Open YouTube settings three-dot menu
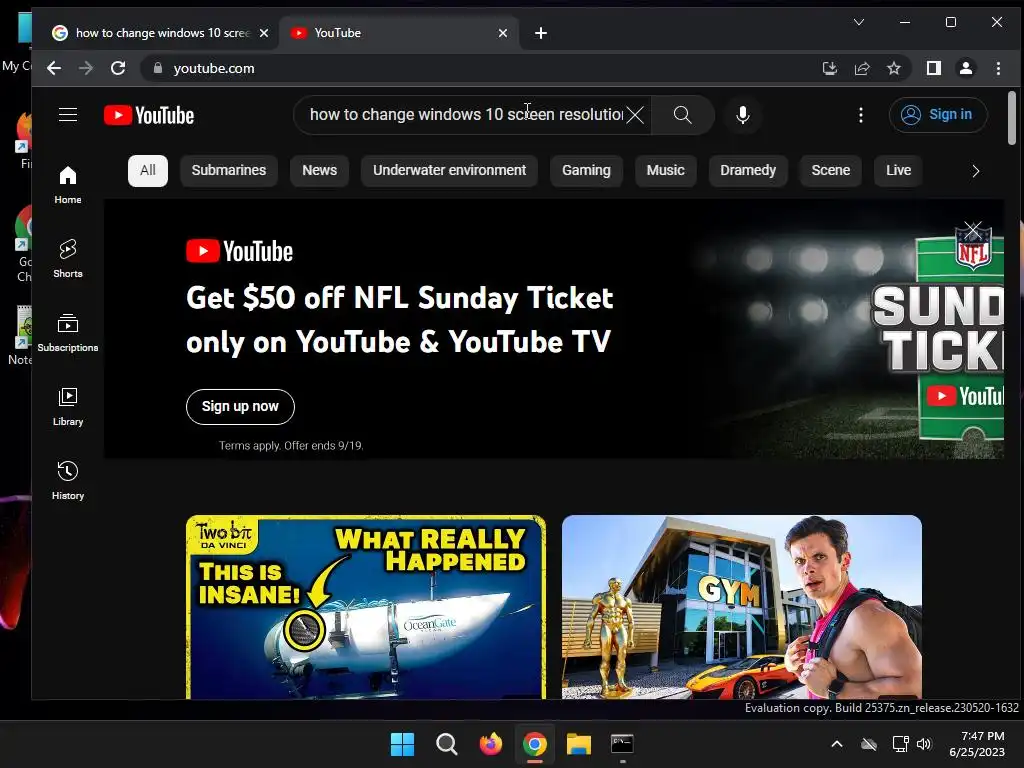 (861, 115)
